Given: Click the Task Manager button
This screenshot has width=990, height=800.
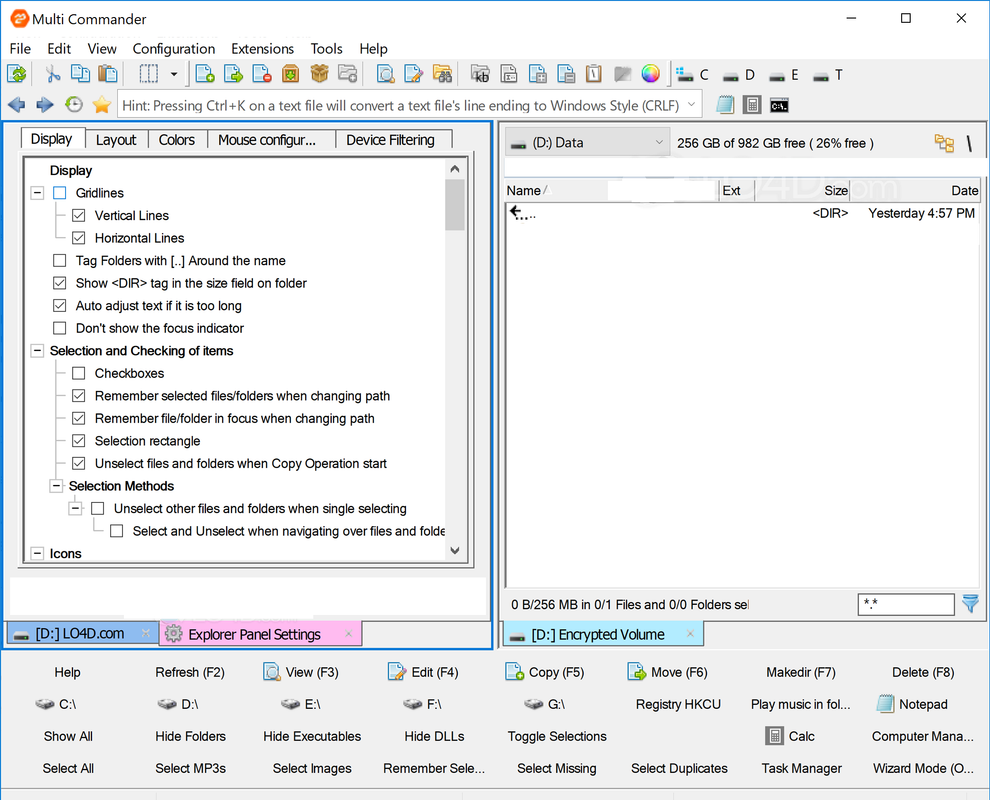Looking at the screenshot, I should tap(801, 768).
